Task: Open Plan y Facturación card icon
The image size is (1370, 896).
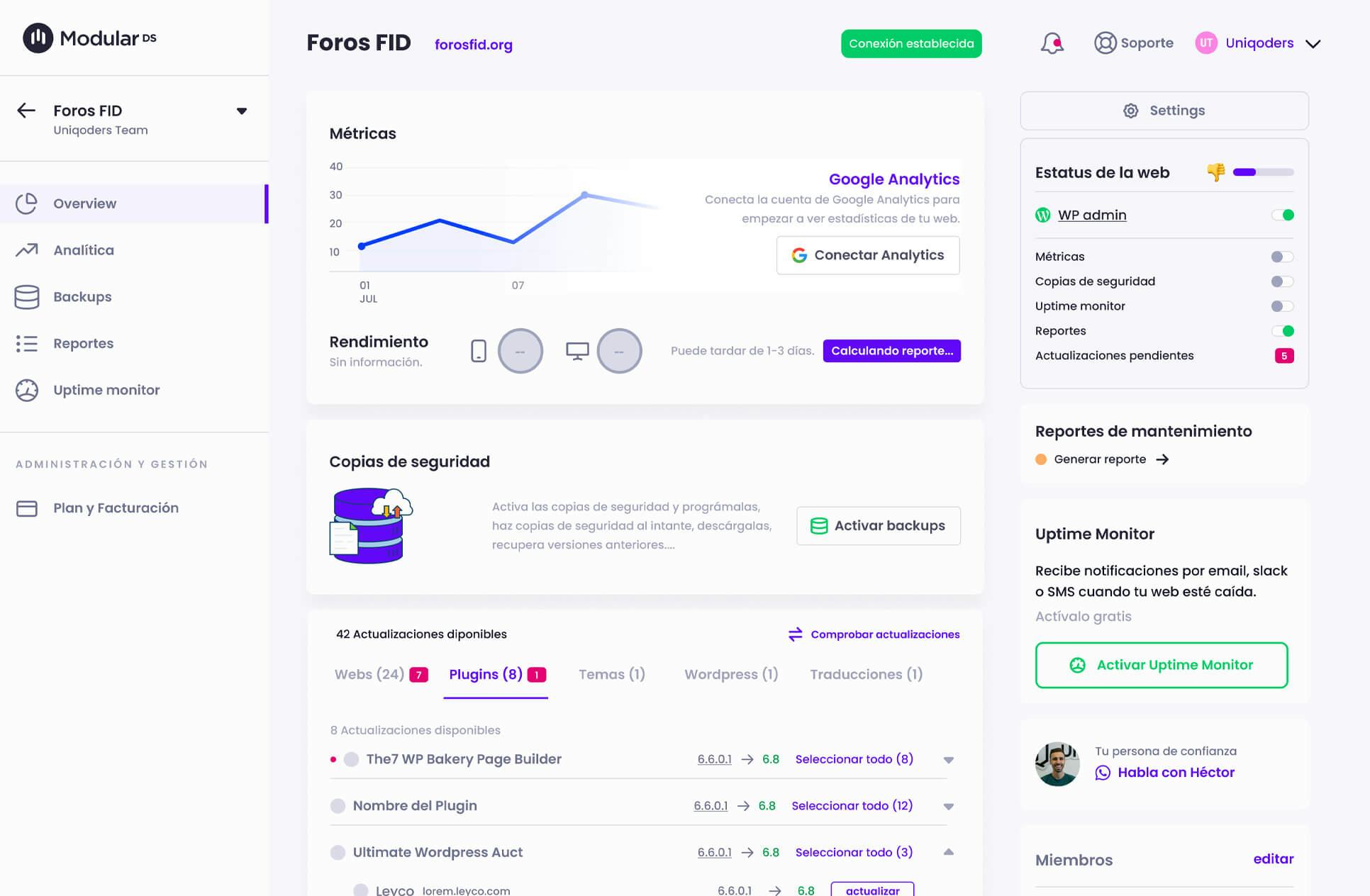Action: 27,508
